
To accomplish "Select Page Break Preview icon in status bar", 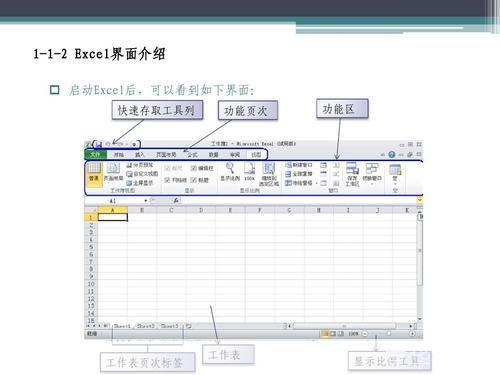I will click(340, 333).
